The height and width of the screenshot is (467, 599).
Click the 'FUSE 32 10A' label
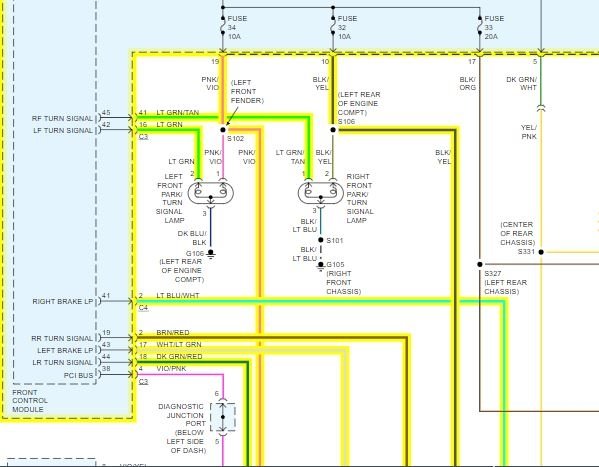click(347, 28)
